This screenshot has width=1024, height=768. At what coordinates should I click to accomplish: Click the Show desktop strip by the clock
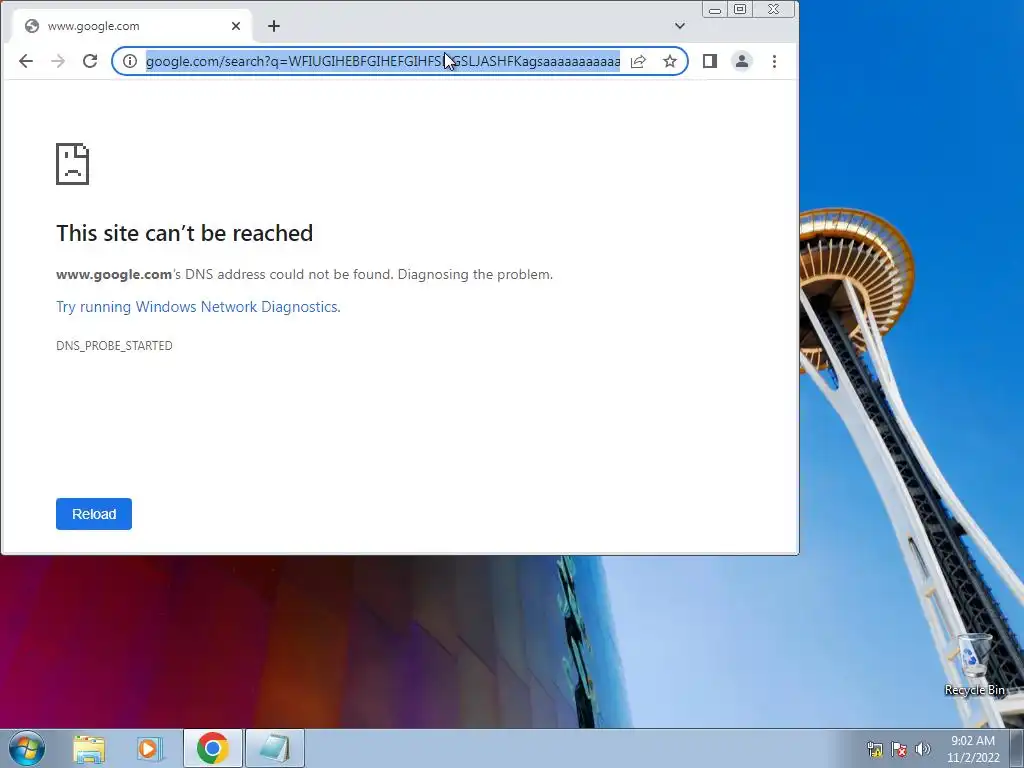tap(1017, 748)
